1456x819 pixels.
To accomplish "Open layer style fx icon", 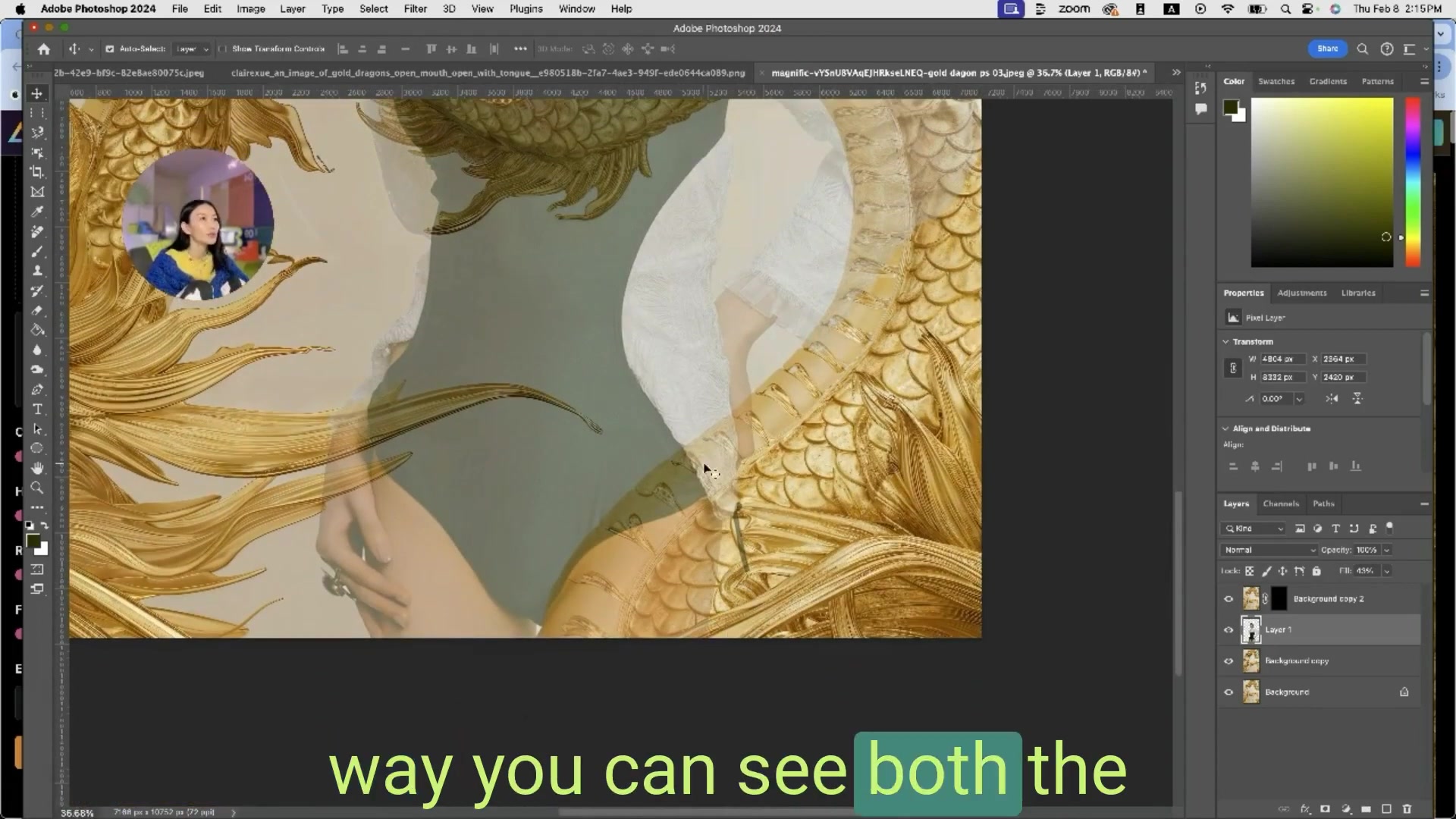I will 1304,809.
